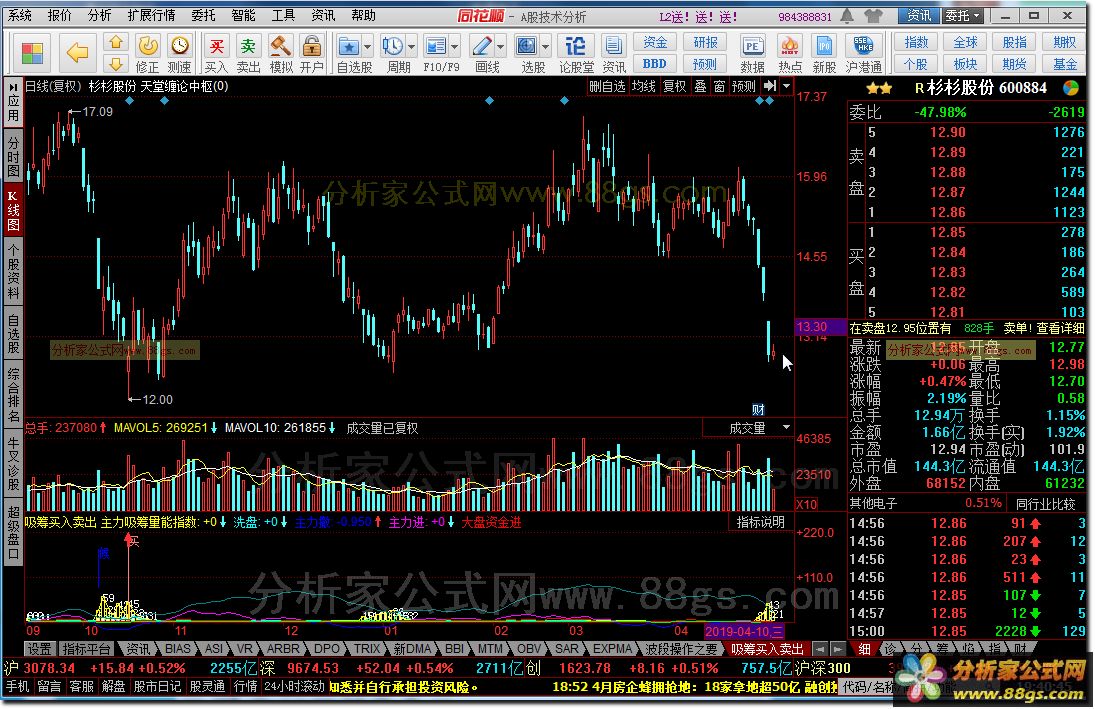Expand the 周期 dropdown arrow
Image resolution: width=1095 pixels, height=709 pixels.
[411, 47]
